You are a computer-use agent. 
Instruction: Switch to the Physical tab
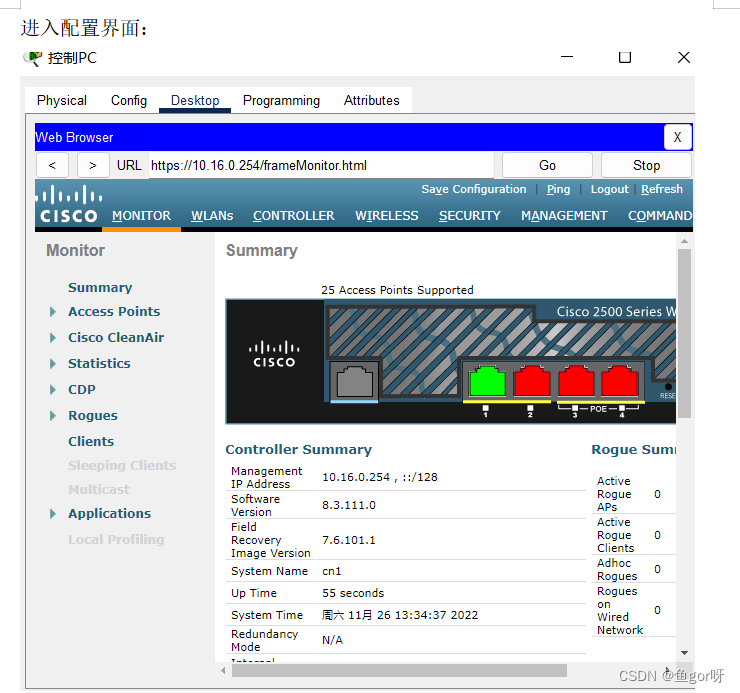click(62, 101)
